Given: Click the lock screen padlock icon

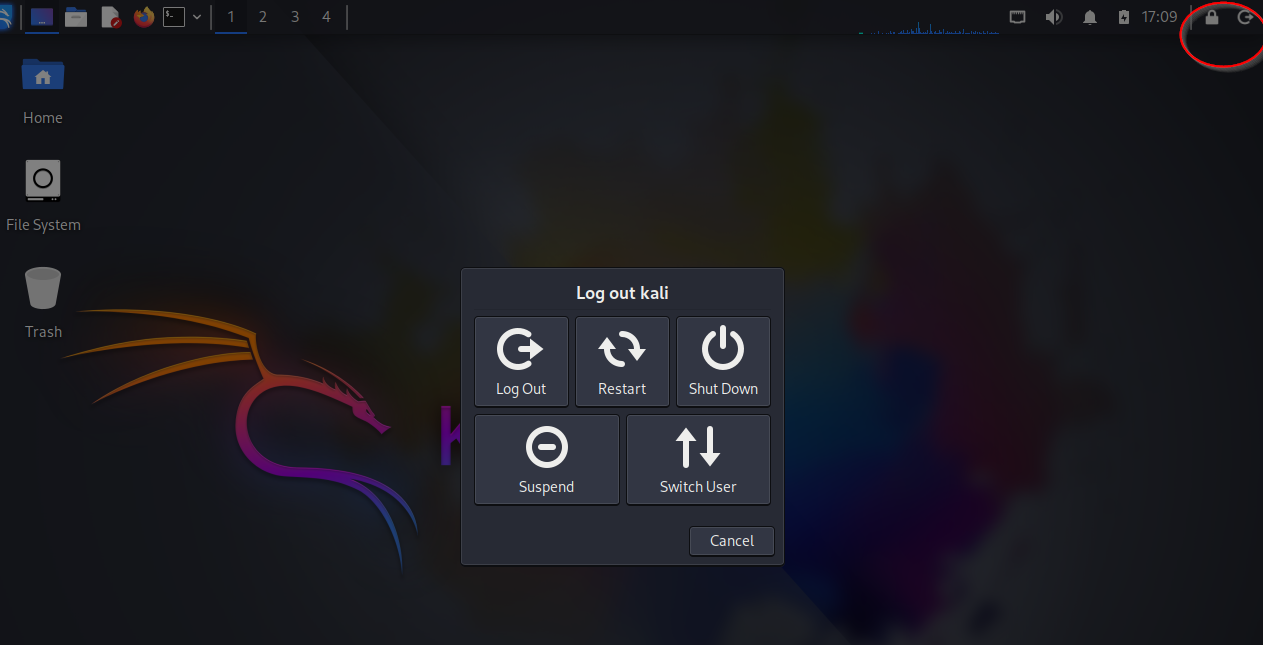Looking at the screenshot, I should coord(1212,17).
